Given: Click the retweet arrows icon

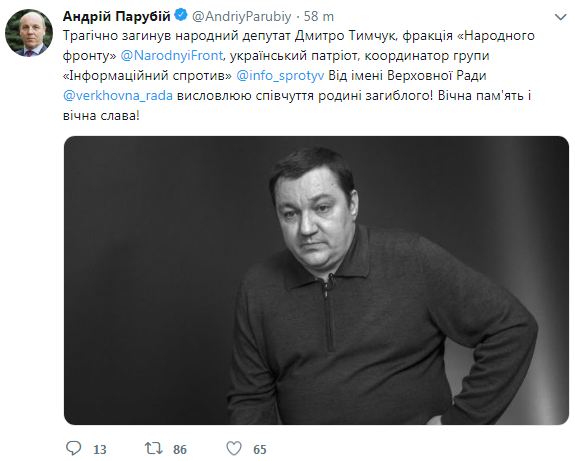Looking at the screenshot, I should (x=153, y=448).
